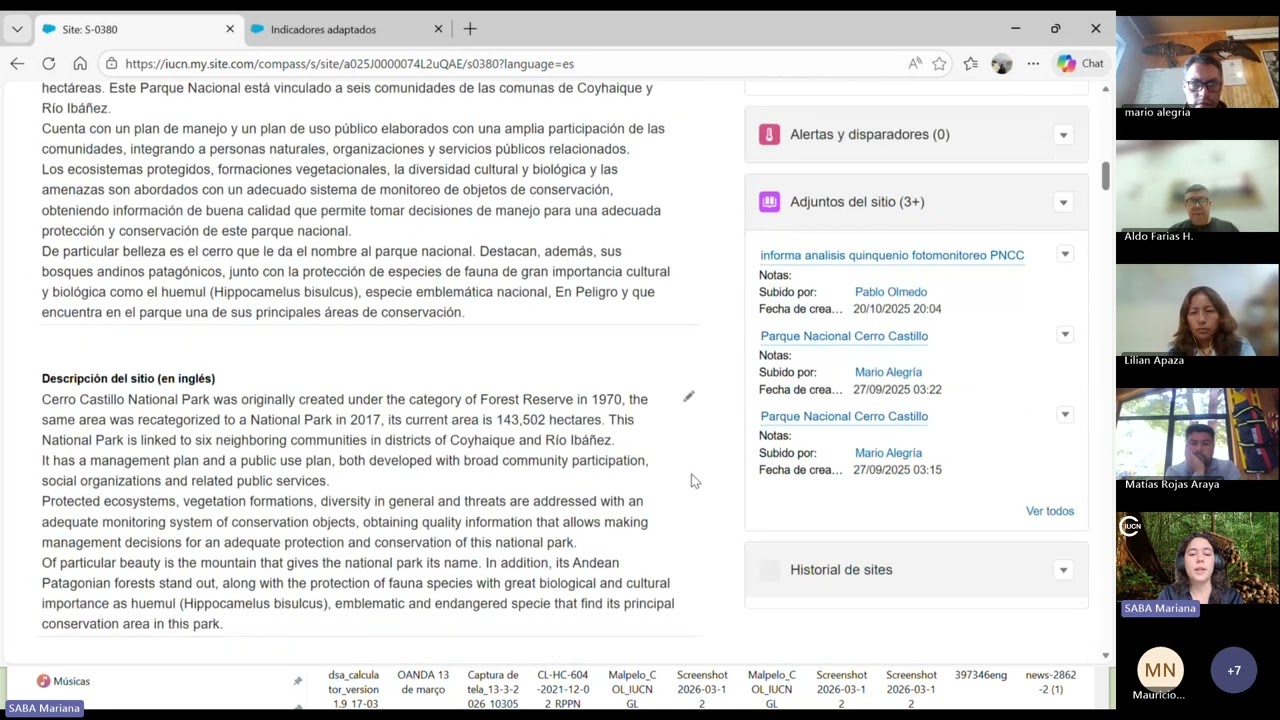Close the Indicadores adaptados tab

(x=438, y=29)
